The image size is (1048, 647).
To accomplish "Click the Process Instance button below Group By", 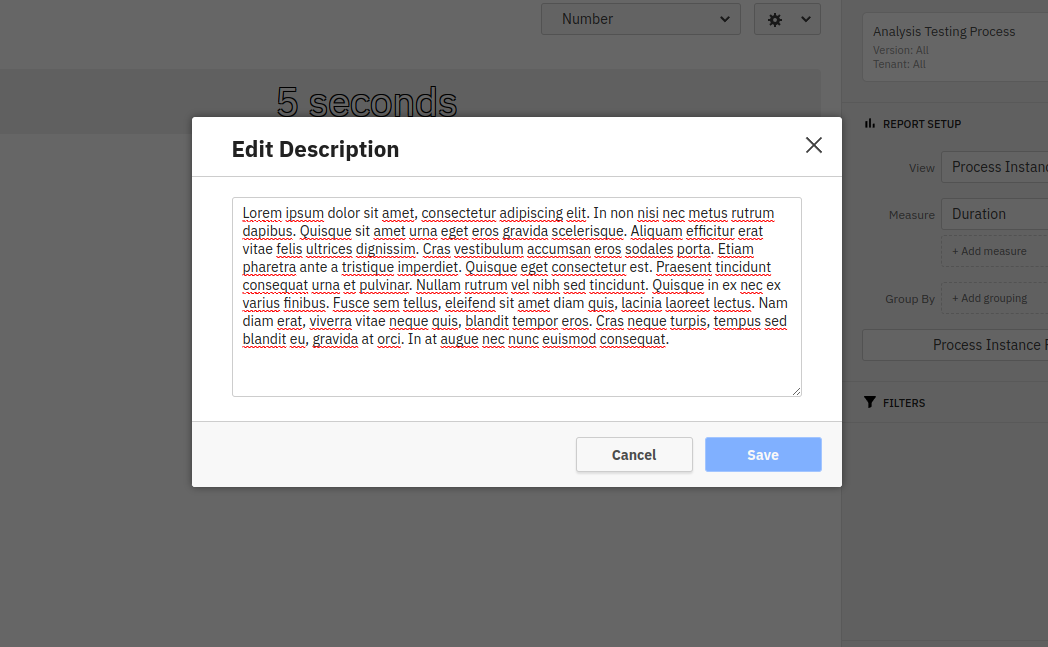I will (955, 345).
